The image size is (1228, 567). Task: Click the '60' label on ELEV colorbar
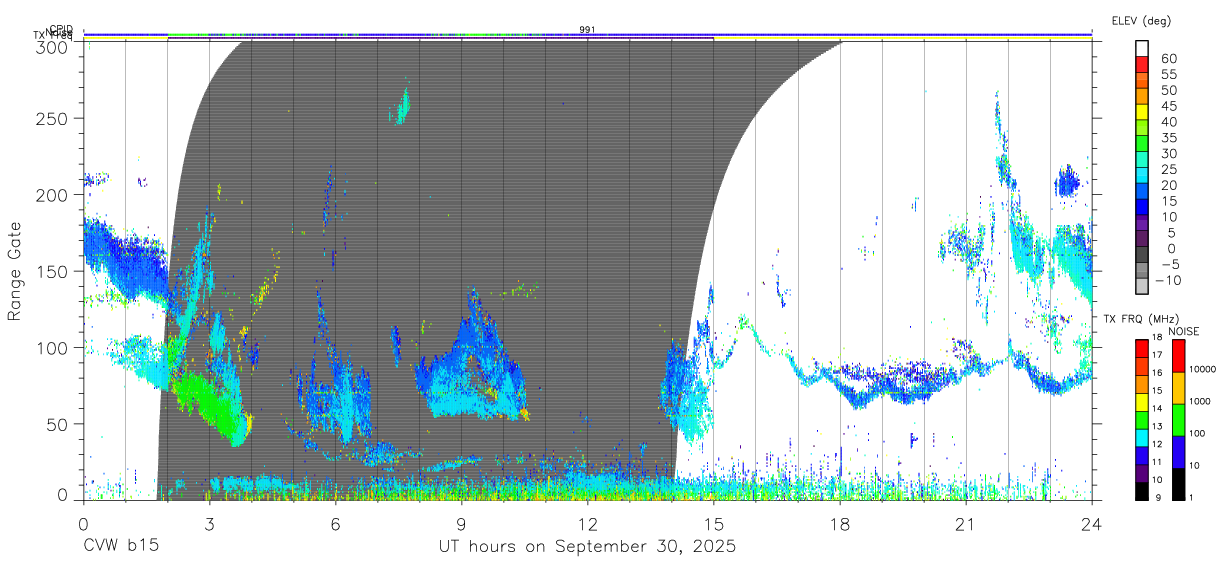pos(1169,58)
